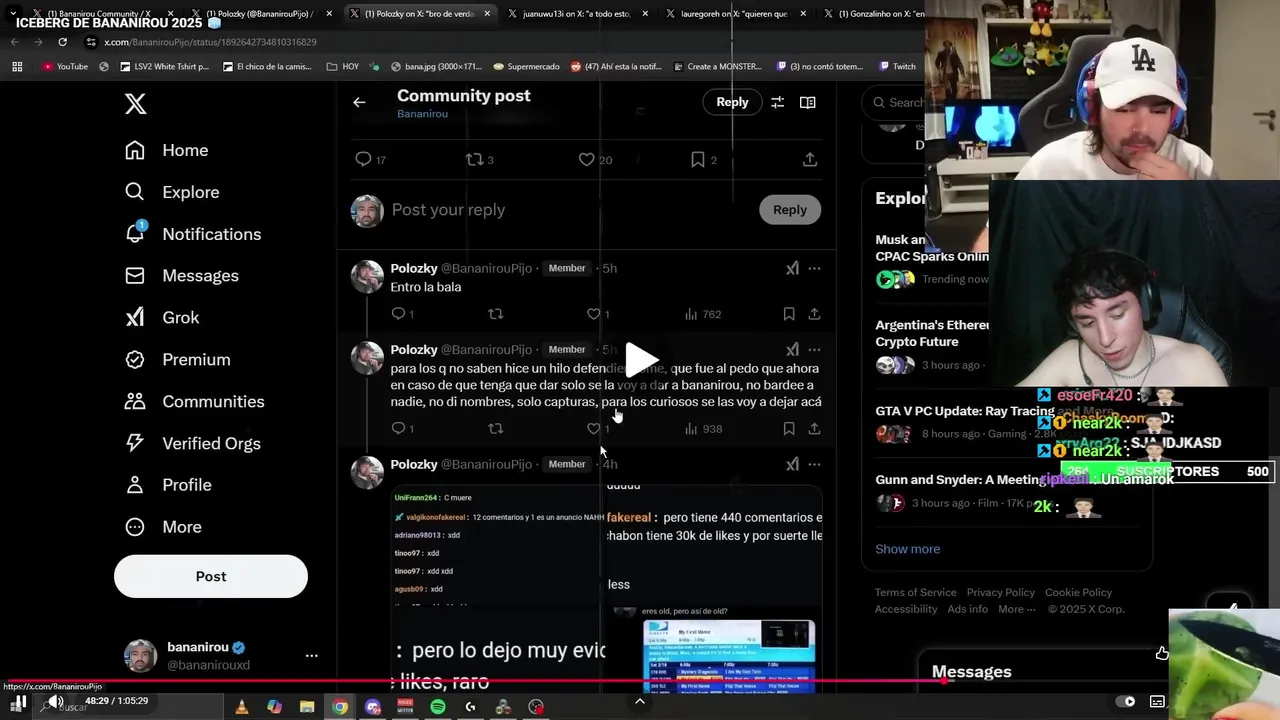The height and width of the screenshot is (720, 1280).
Task: Open VLC from the taskbar
Action: (242, 707)
